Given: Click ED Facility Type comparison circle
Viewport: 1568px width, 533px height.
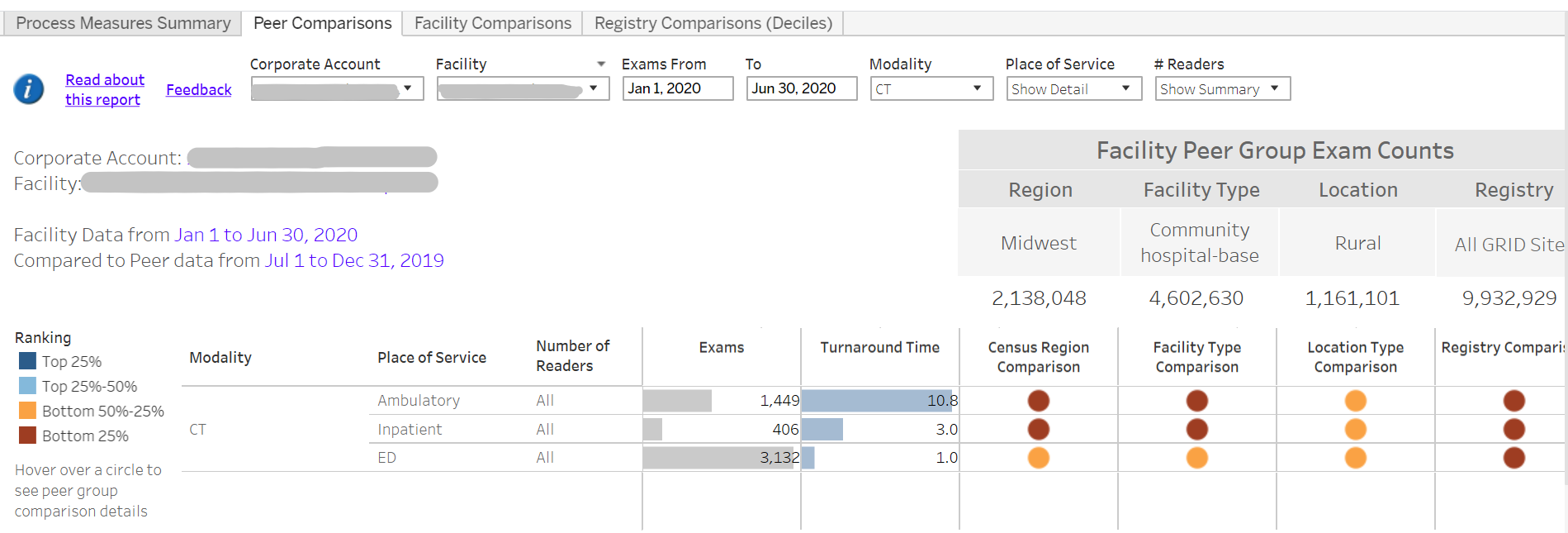Looking at the screenshot, I should (x=1196, y=458).
